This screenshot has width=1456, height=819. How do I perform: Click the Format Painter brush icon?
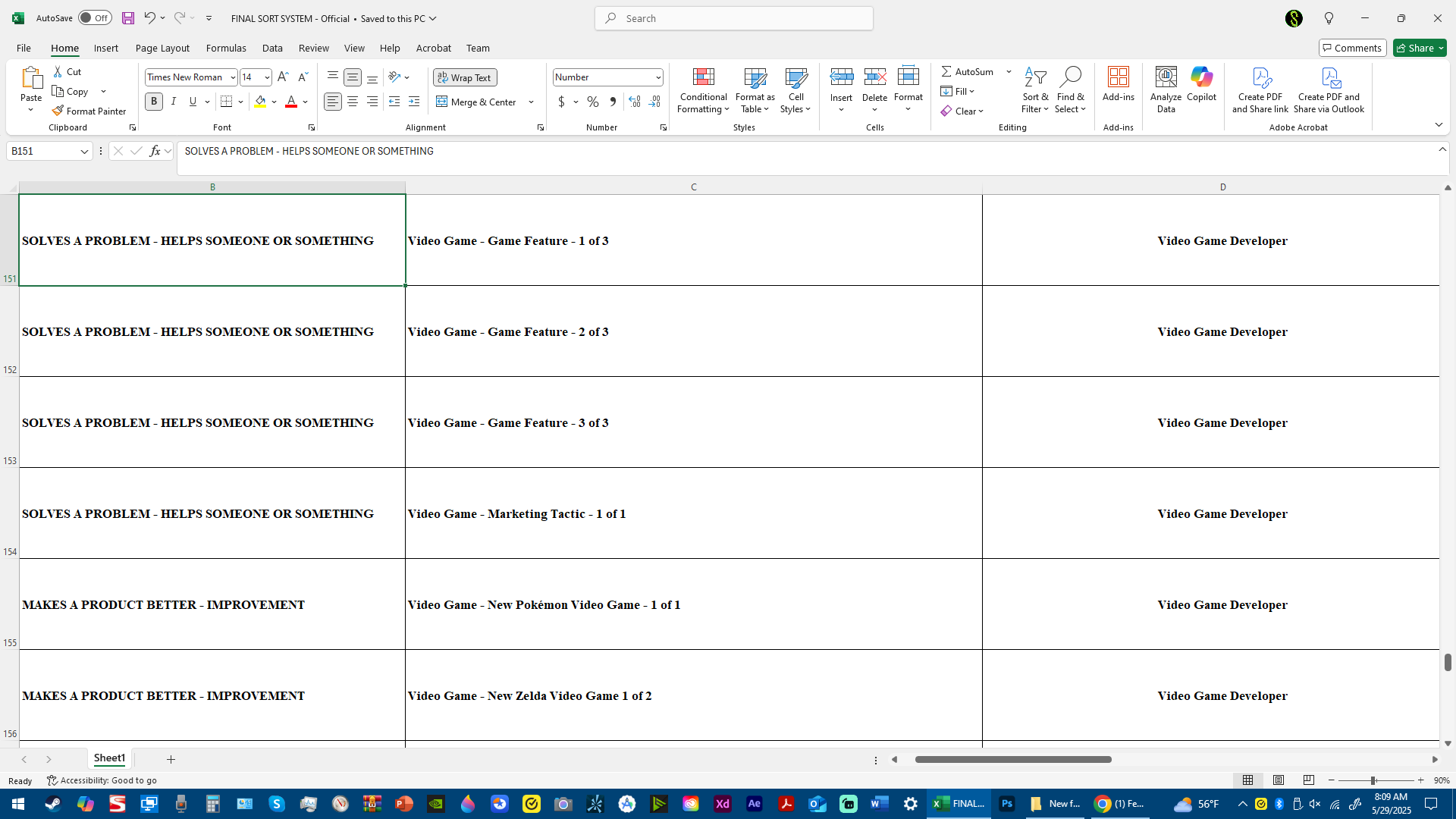pyautogui.click(x=58, y=111)
